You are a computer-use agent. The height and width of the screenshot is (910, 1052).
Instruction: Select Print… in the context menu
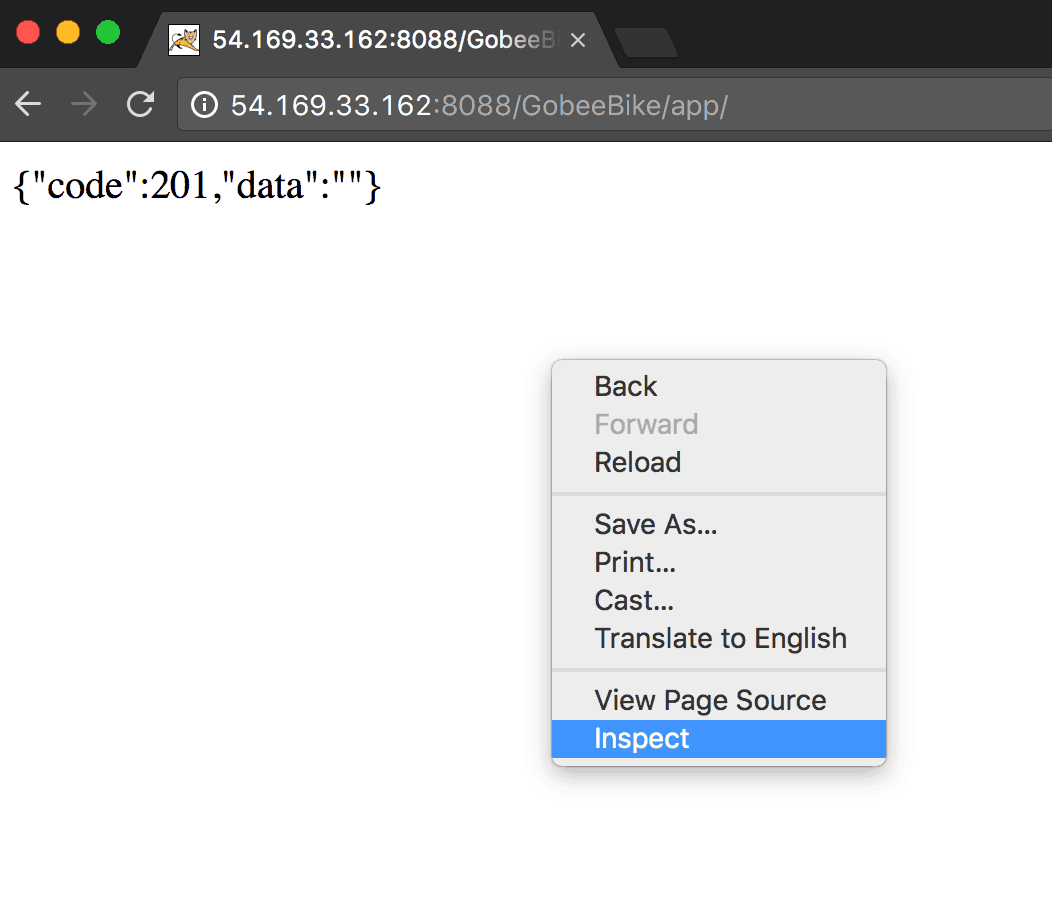[635, 562]
